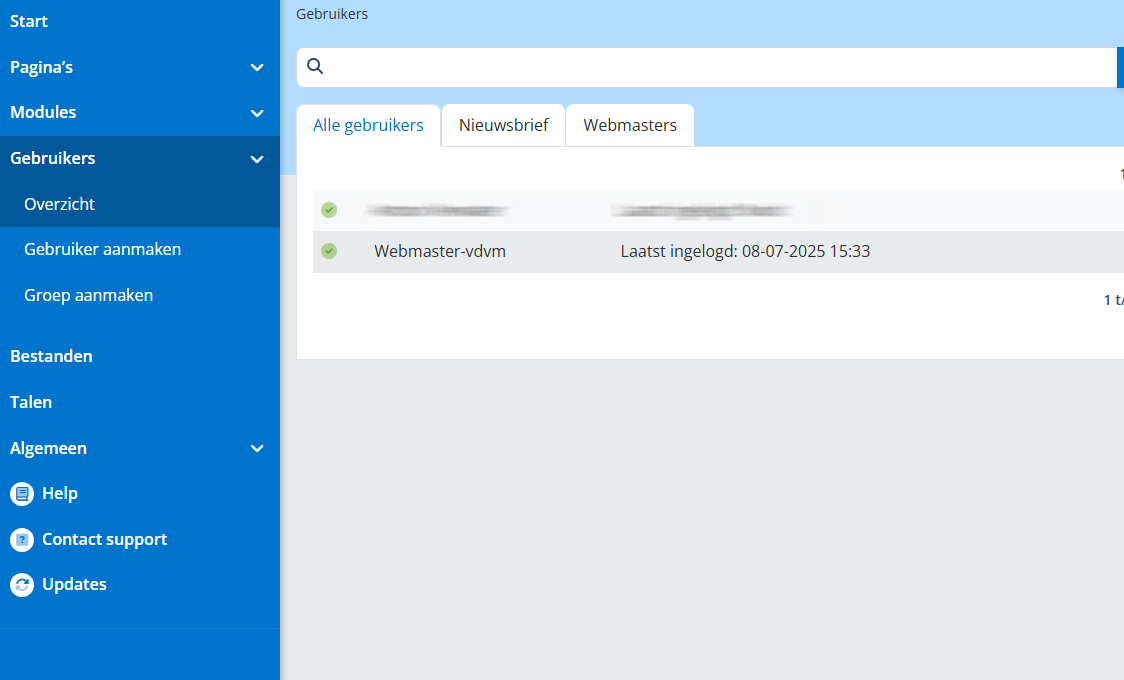Click the search magnifier icon
The width and height of the screenshot is (1124, 680).
point(315,67)
